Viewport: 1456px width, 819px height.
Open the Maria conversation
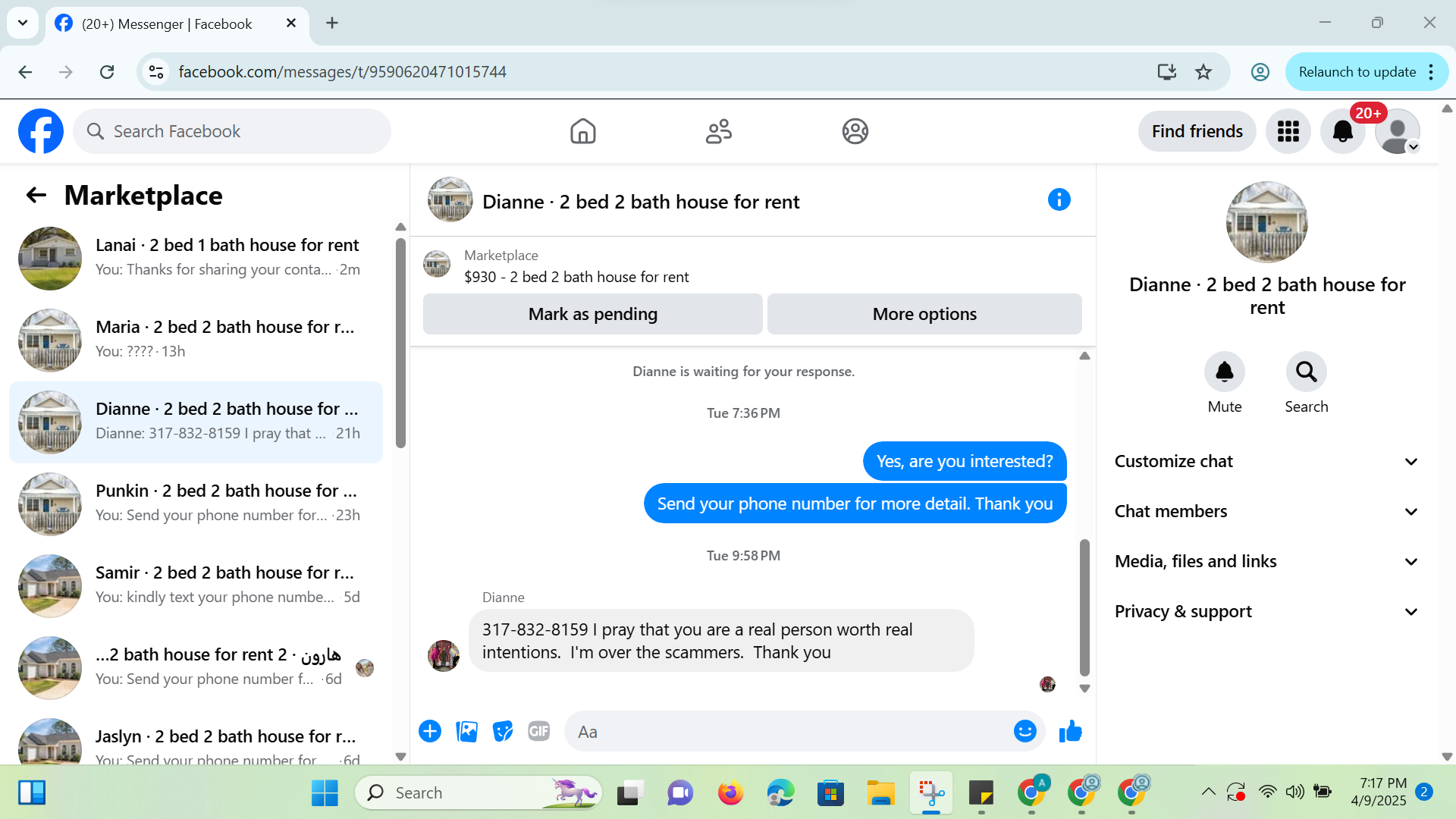click(x=196, y=340)
